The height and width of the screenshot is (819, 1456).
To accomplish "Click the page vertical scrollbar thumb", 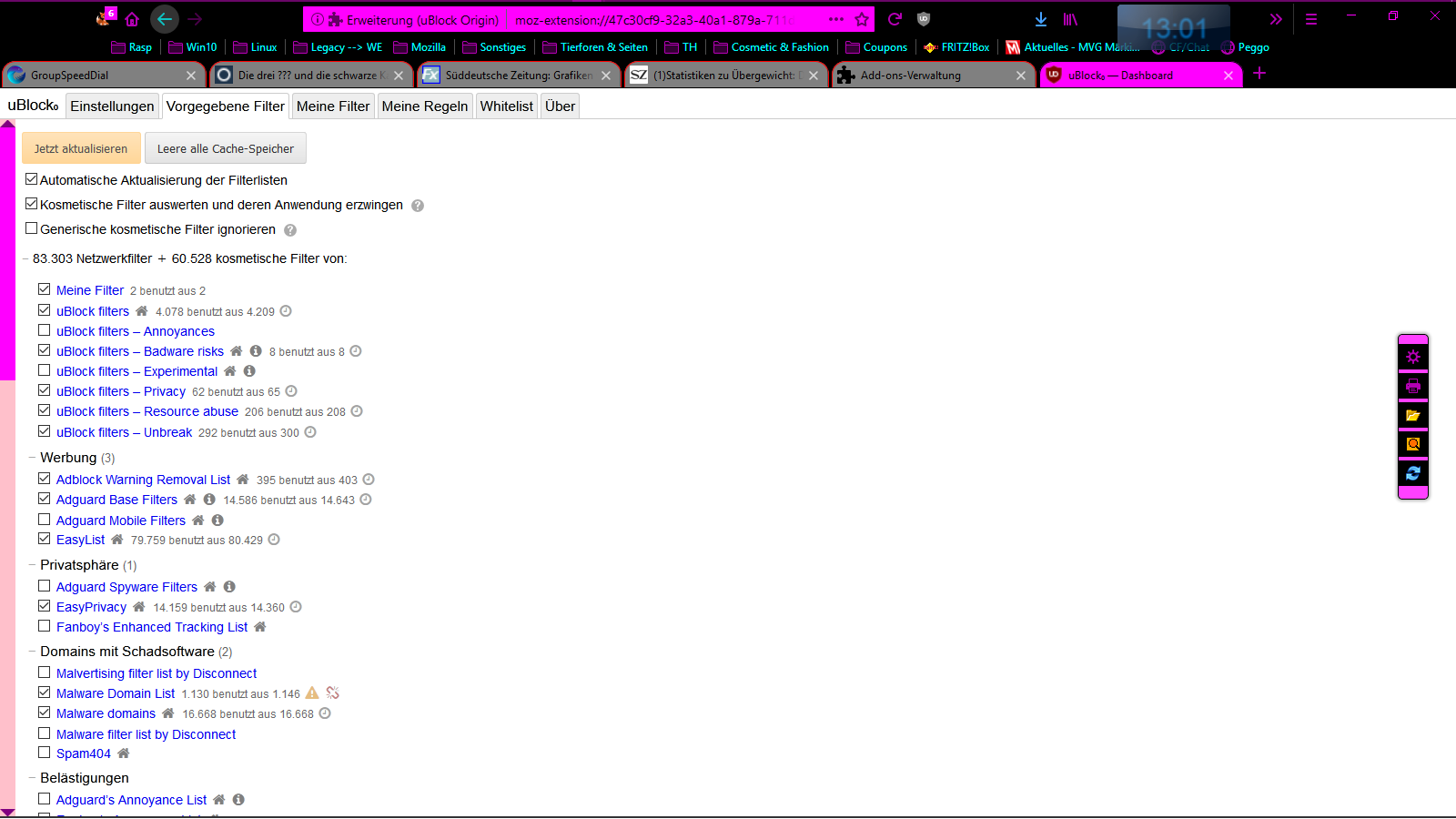I will (x=7, y=254).
